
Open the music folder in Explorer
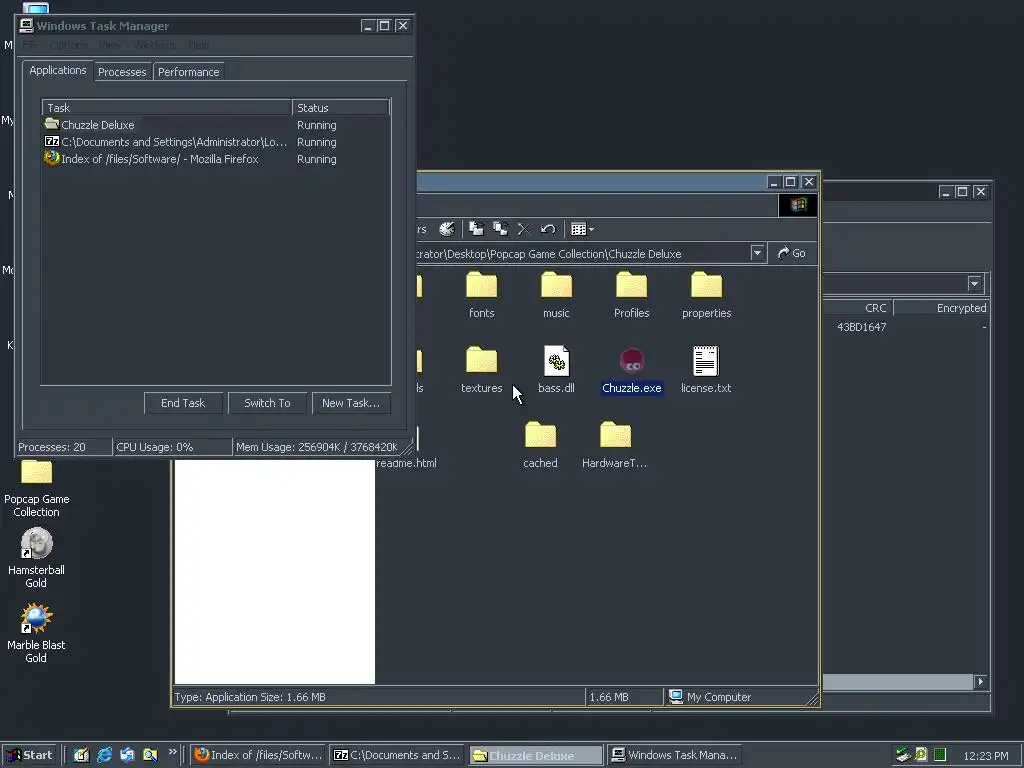(x=556, y=285)
